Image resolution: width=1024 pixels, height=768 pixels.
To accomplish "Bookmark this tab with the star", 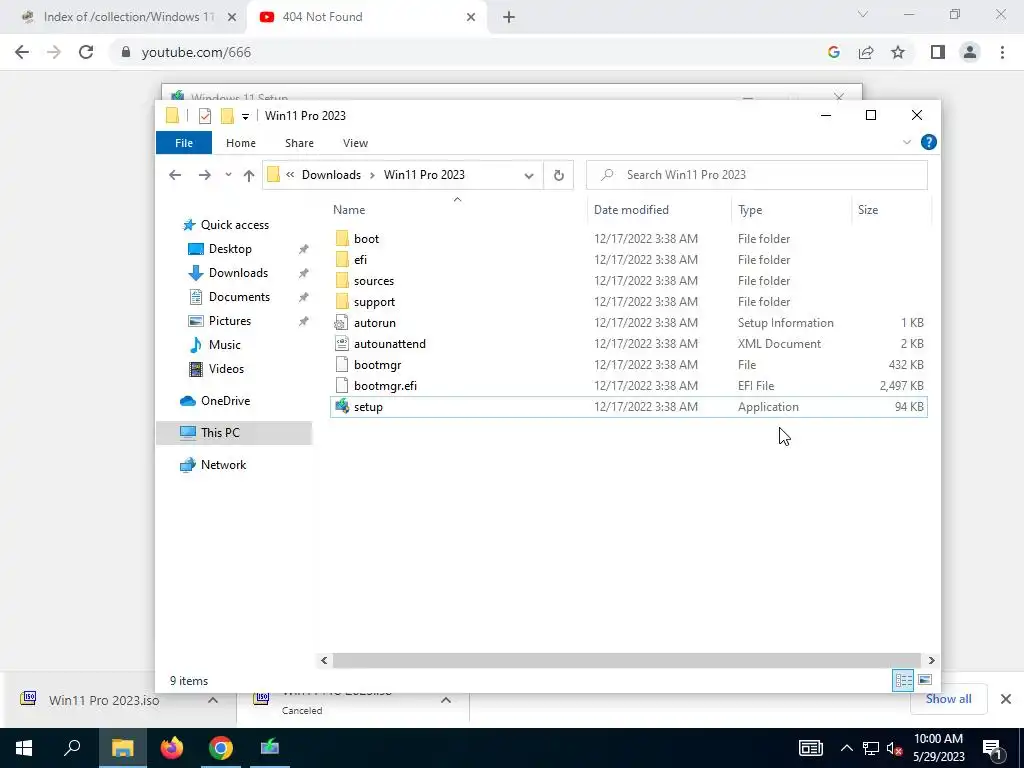I will 898,52.
